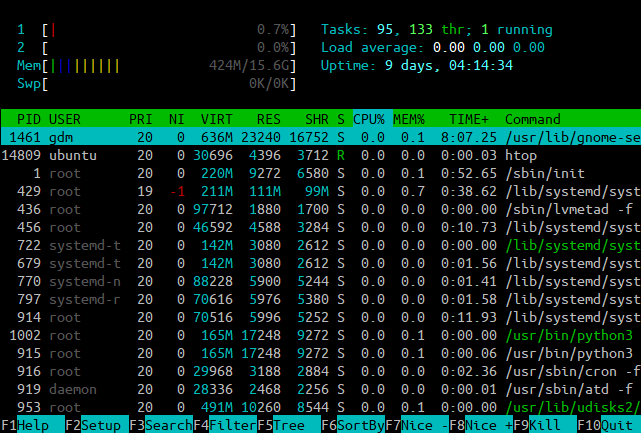641x433 pixels.
Task: Click the 8:07.25 TIME+ value
Action: tap(469, 137)
